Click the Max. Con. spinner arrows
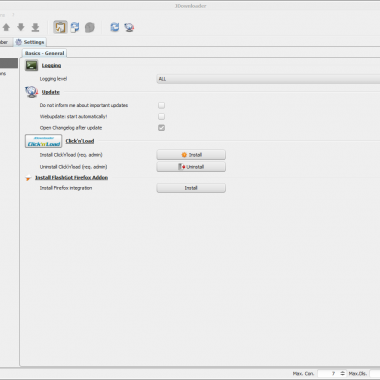Viewport: 380px width, 380px height. (342, 374)
